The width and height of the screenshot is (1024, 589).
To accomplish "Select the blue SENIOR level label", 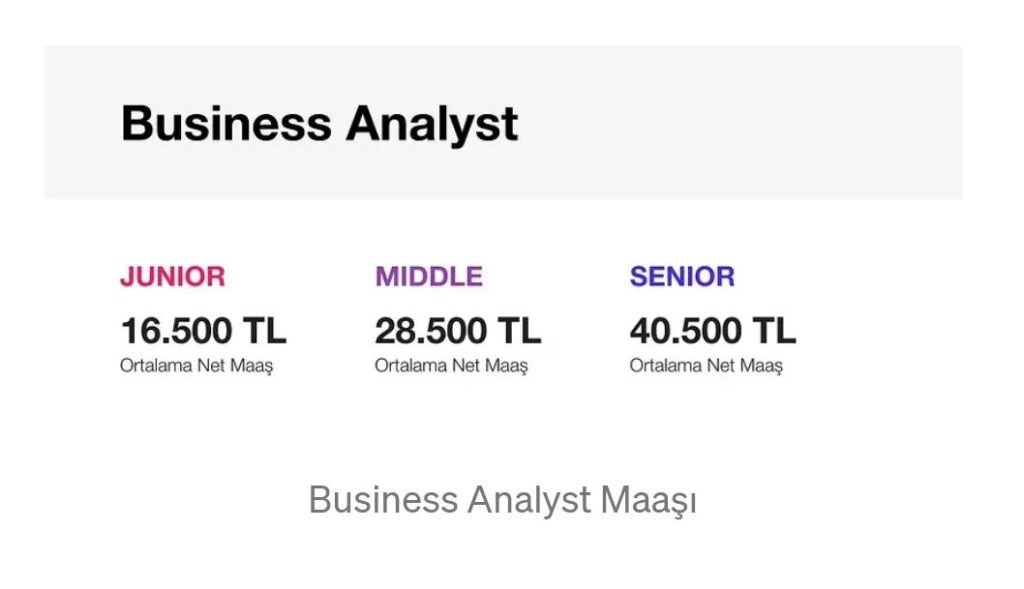I will (x=682, y=277).
